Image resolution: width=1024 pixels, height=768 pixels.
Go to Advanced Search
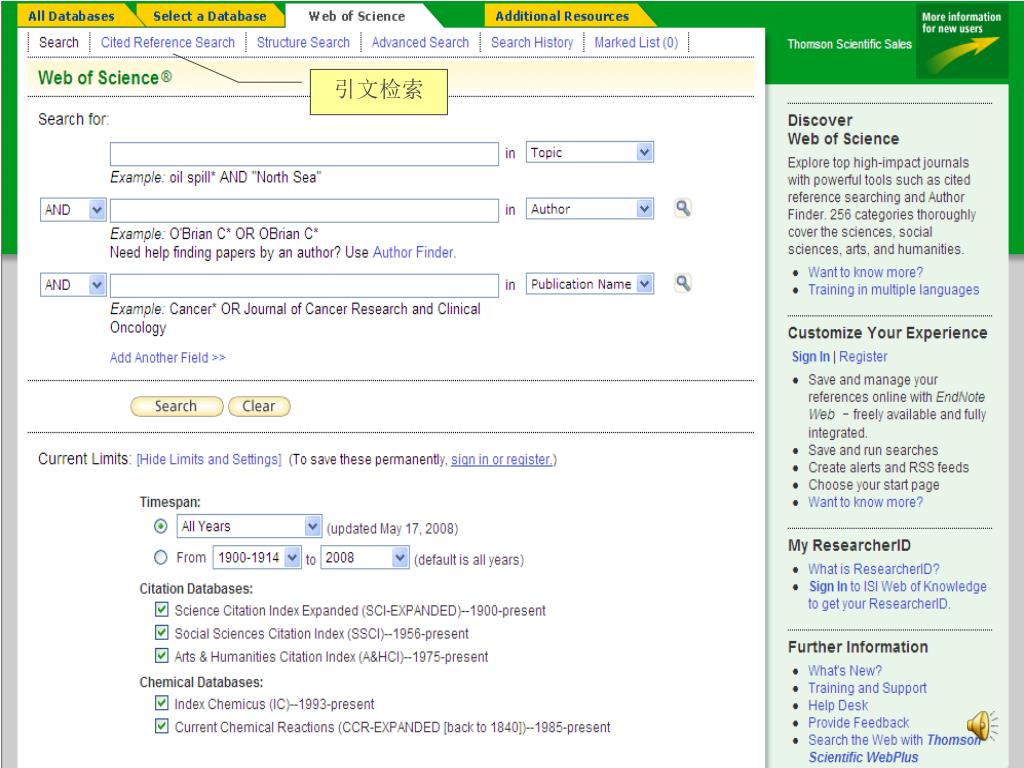coord(420,42)
